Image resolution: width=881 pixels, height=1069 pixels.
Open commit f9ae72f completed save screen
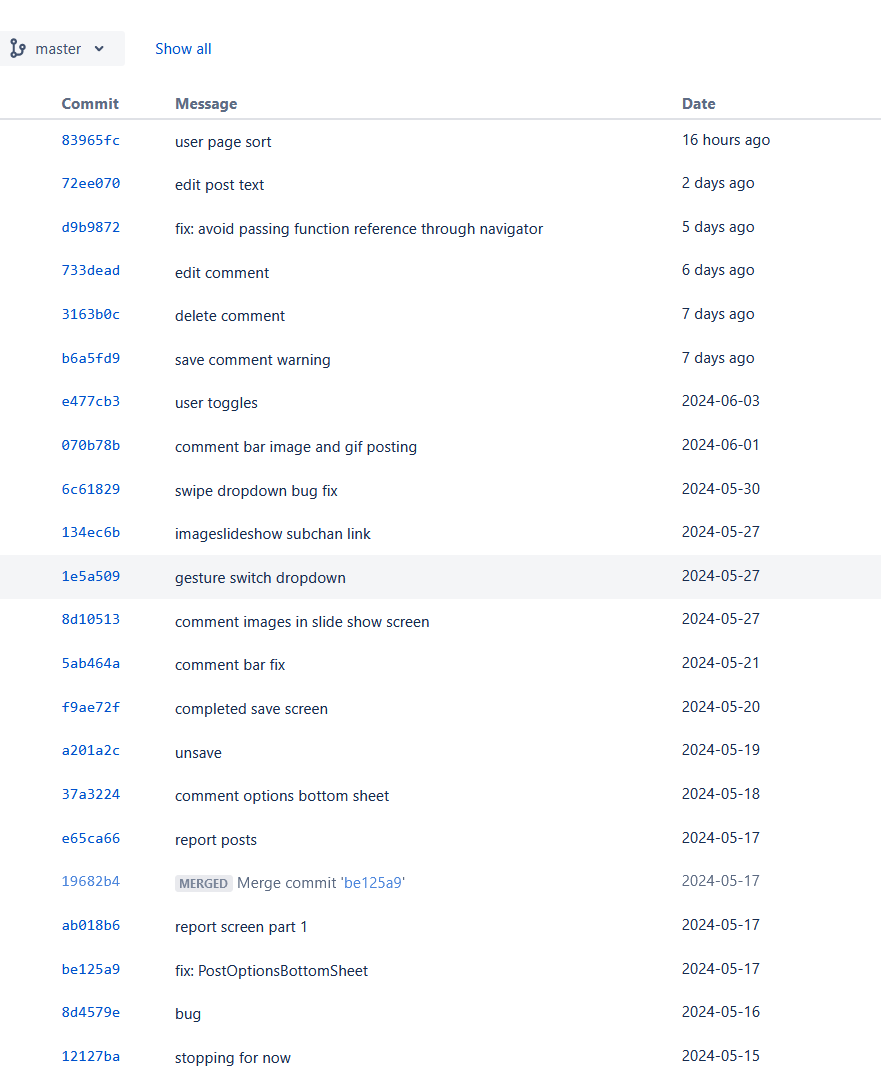(91, 707)
